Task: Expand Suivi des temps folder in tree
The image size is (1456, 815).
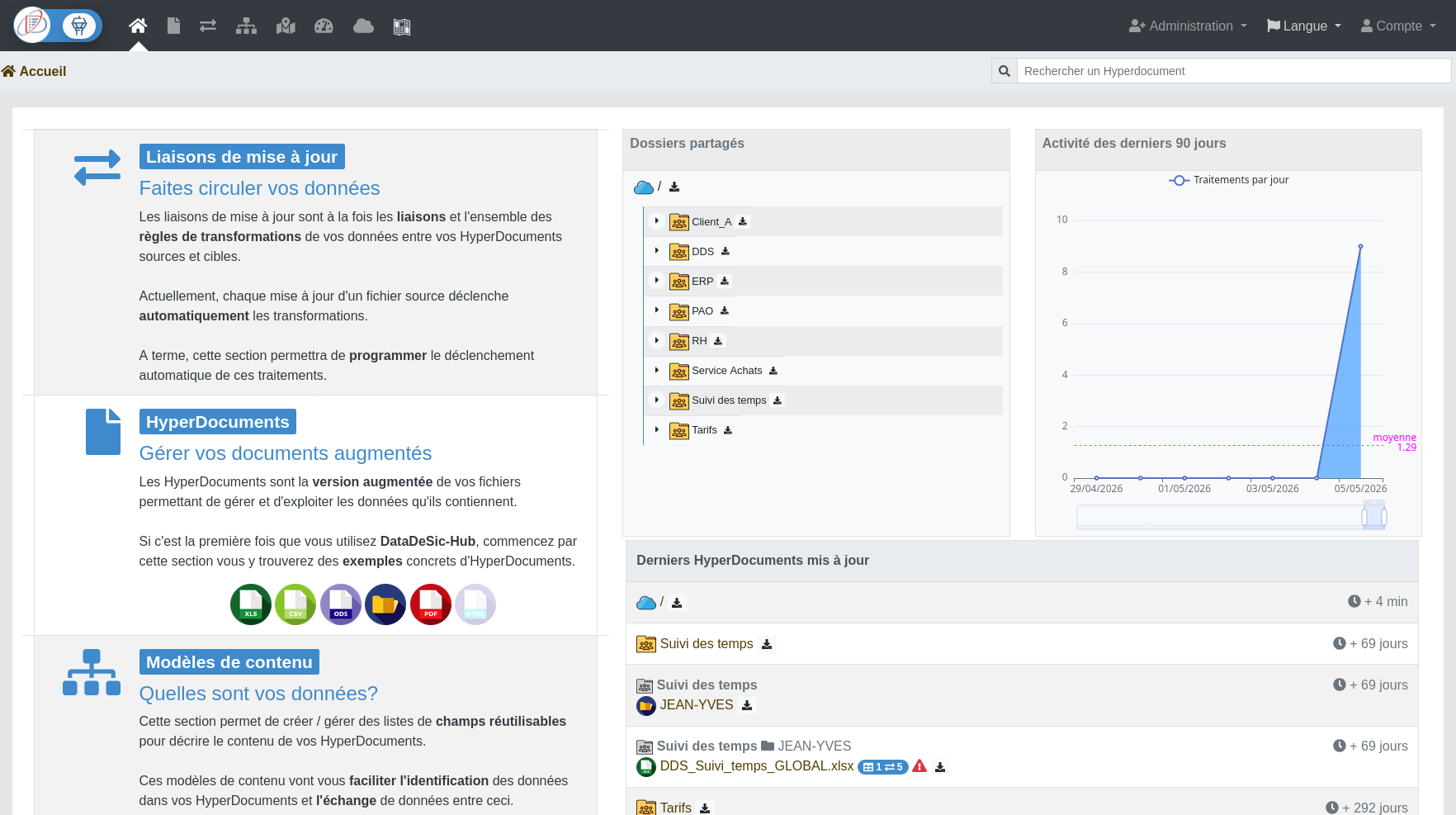Action: 657,400
